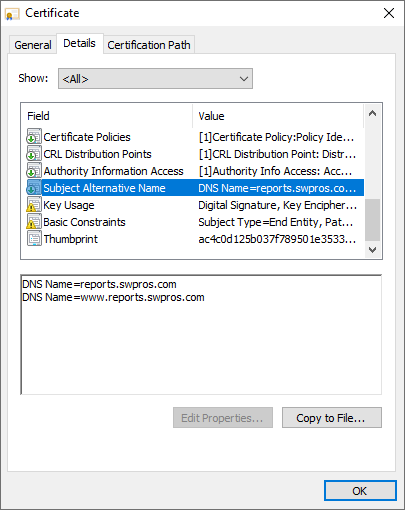The image size is (405, 510).
Task: Click the Subject Alternative Name icon
Action: [x=34, y=188]
